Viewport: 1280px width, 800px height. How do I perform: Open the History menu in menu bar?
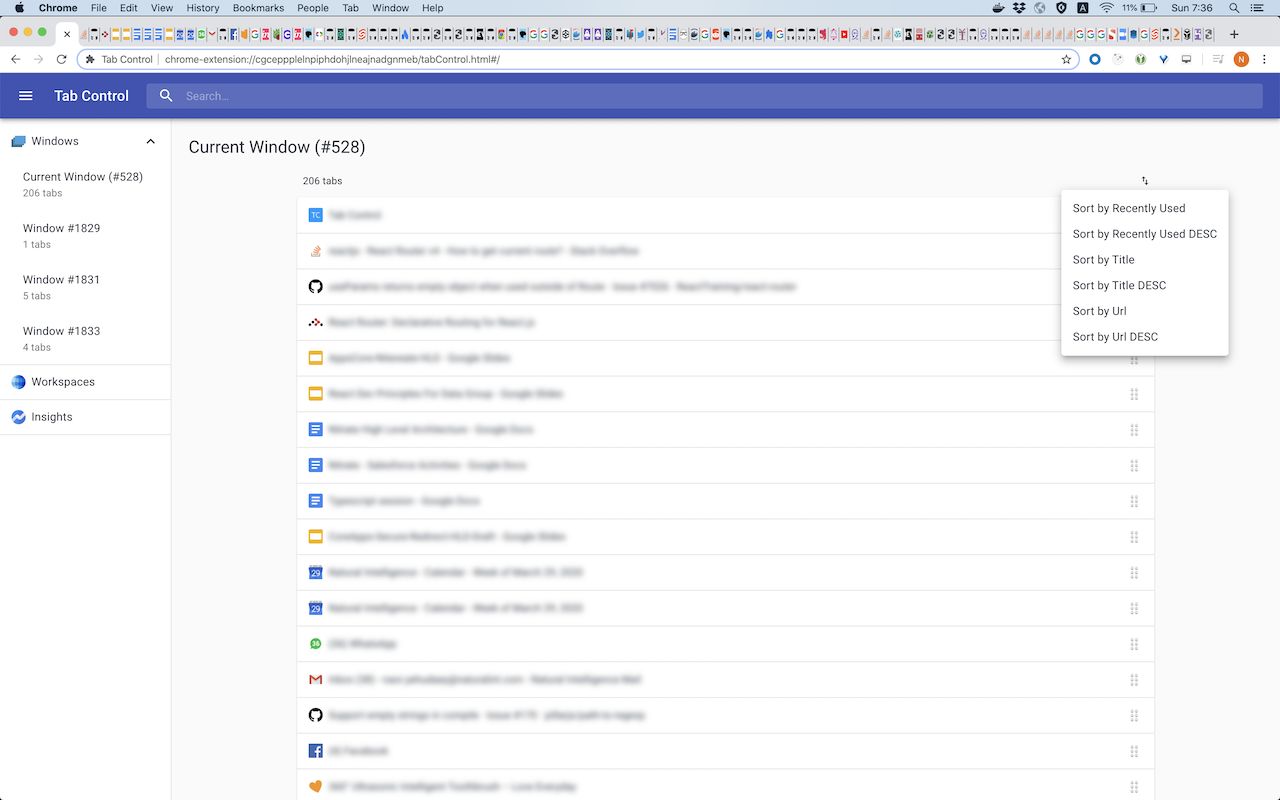pyautogui.click(x=202, y=8)
